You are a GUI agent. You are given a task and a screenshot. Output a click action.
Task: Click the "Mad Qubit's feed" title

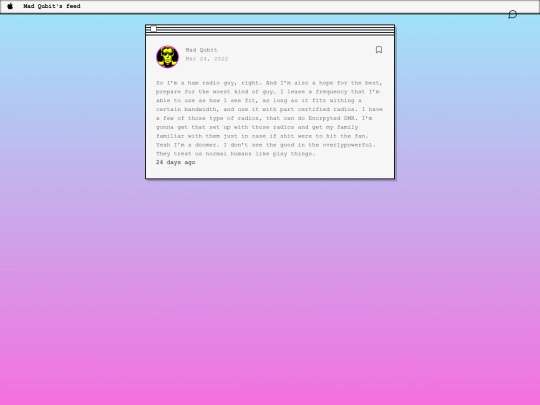[x=52, y=6]
